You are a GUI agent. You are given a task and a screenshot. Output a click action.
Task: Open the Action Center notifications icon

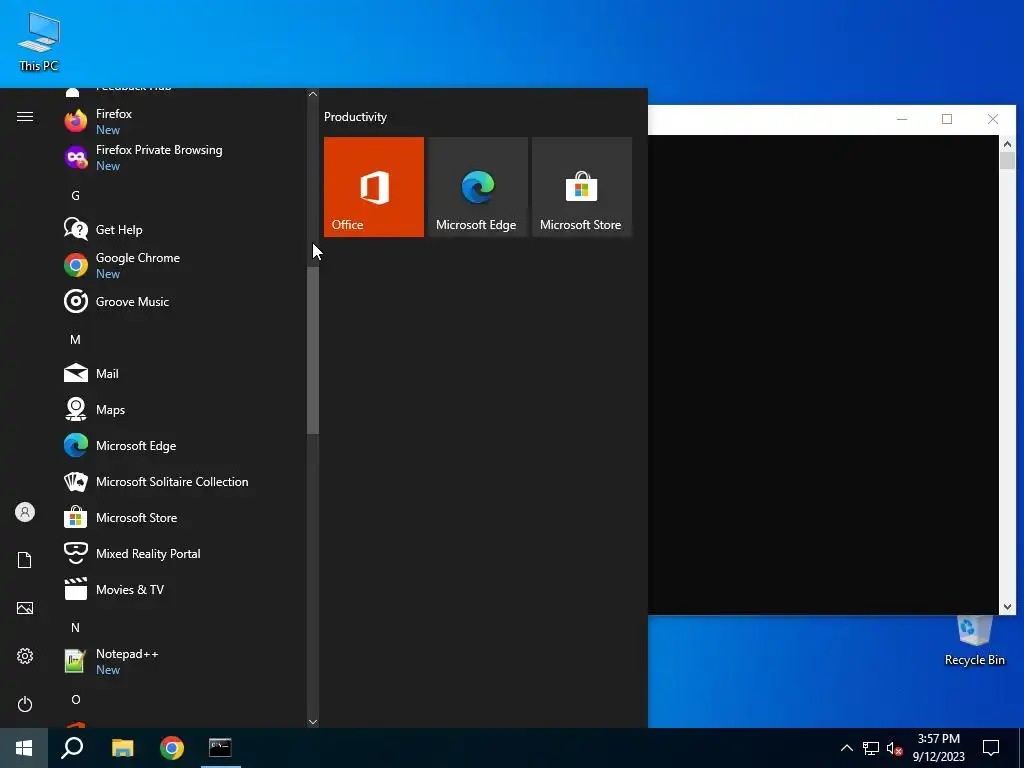(991, 748)
